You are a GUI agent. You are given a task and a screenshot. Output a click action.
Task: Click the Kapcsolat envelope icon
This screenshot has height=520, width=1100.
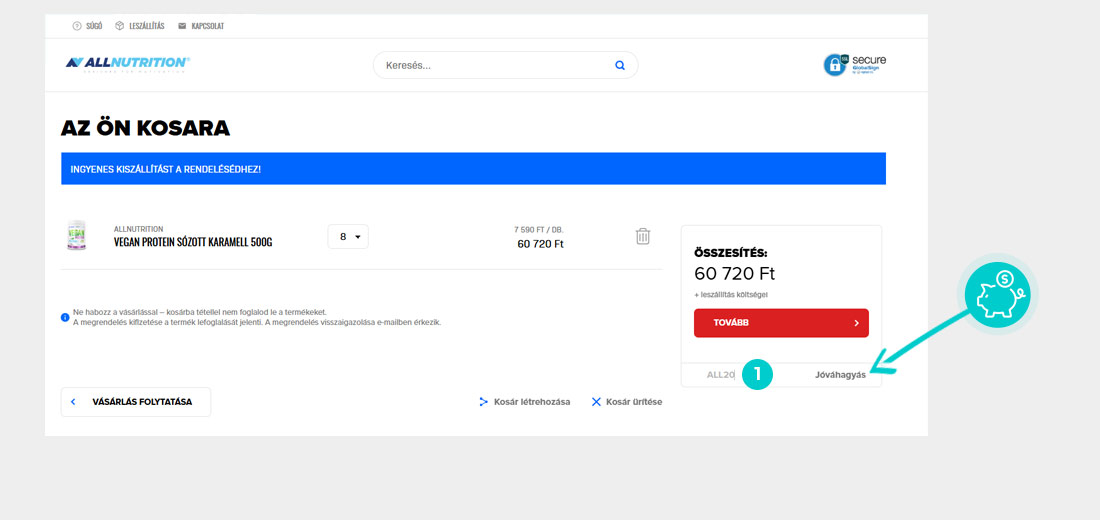(x=182, y=26)
